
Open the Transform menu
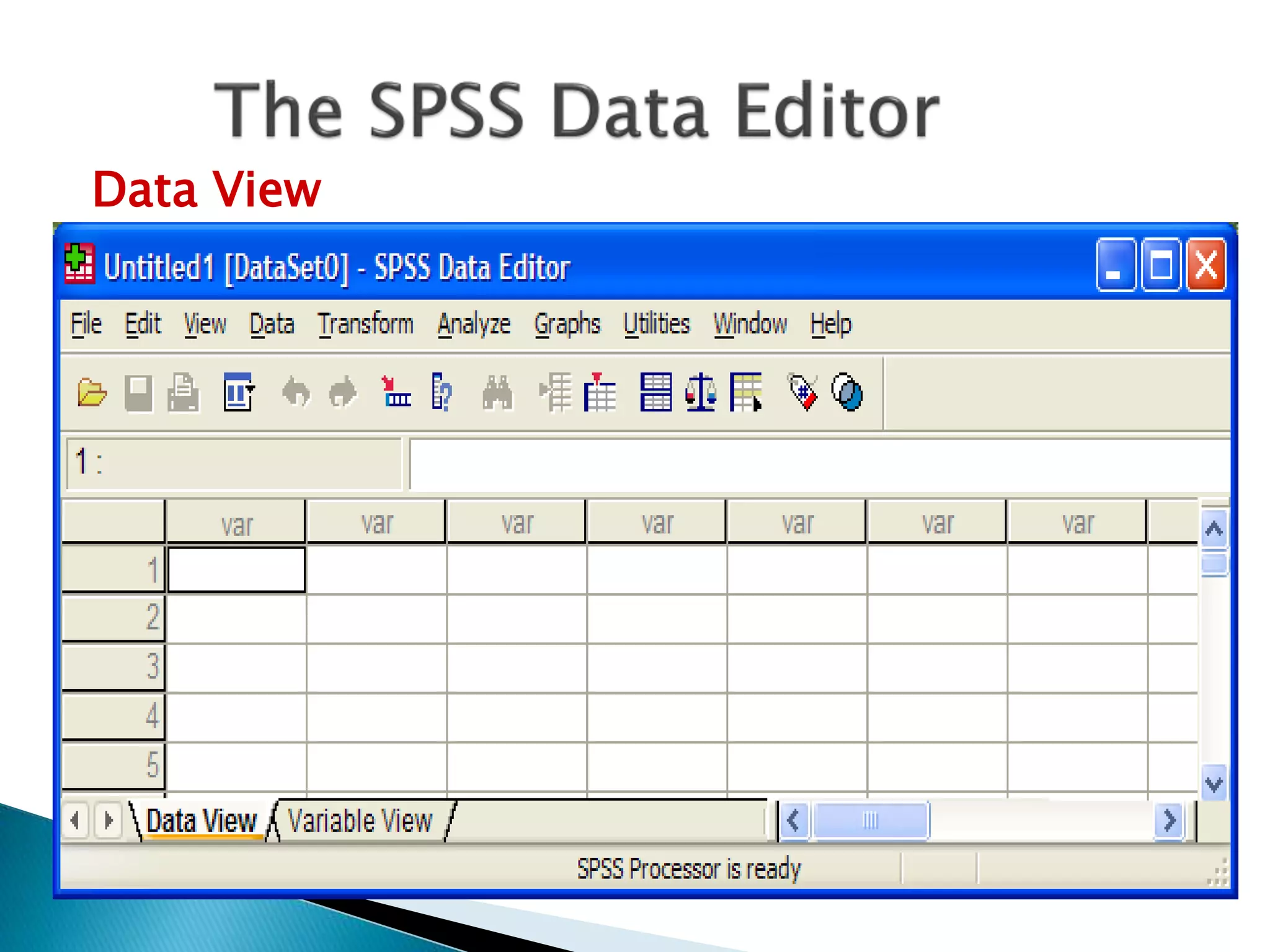point(366,324)
